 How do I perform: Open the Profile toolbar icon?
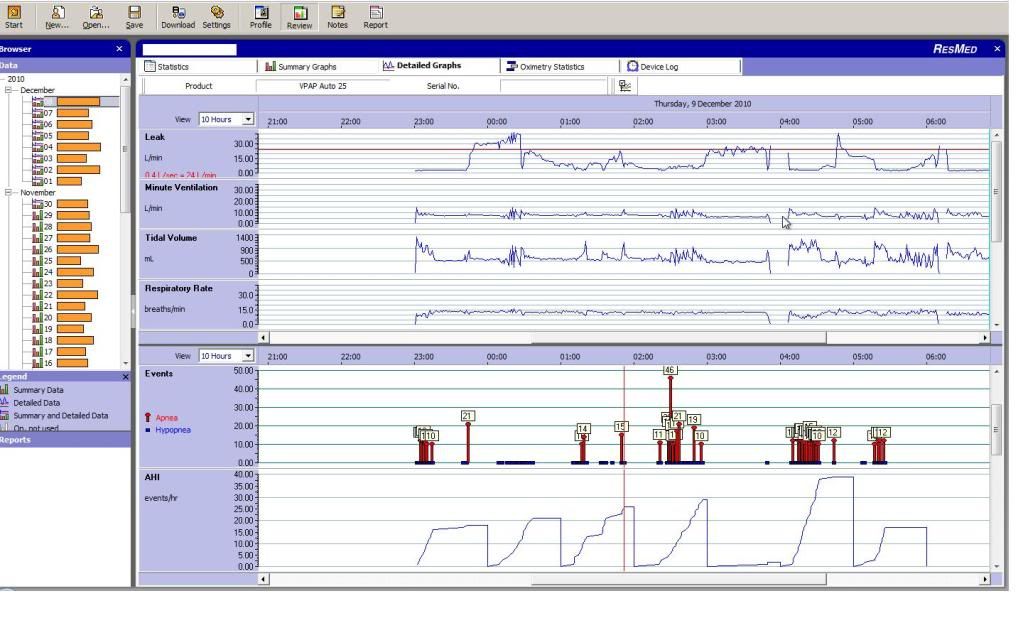(x=260, y=17)
